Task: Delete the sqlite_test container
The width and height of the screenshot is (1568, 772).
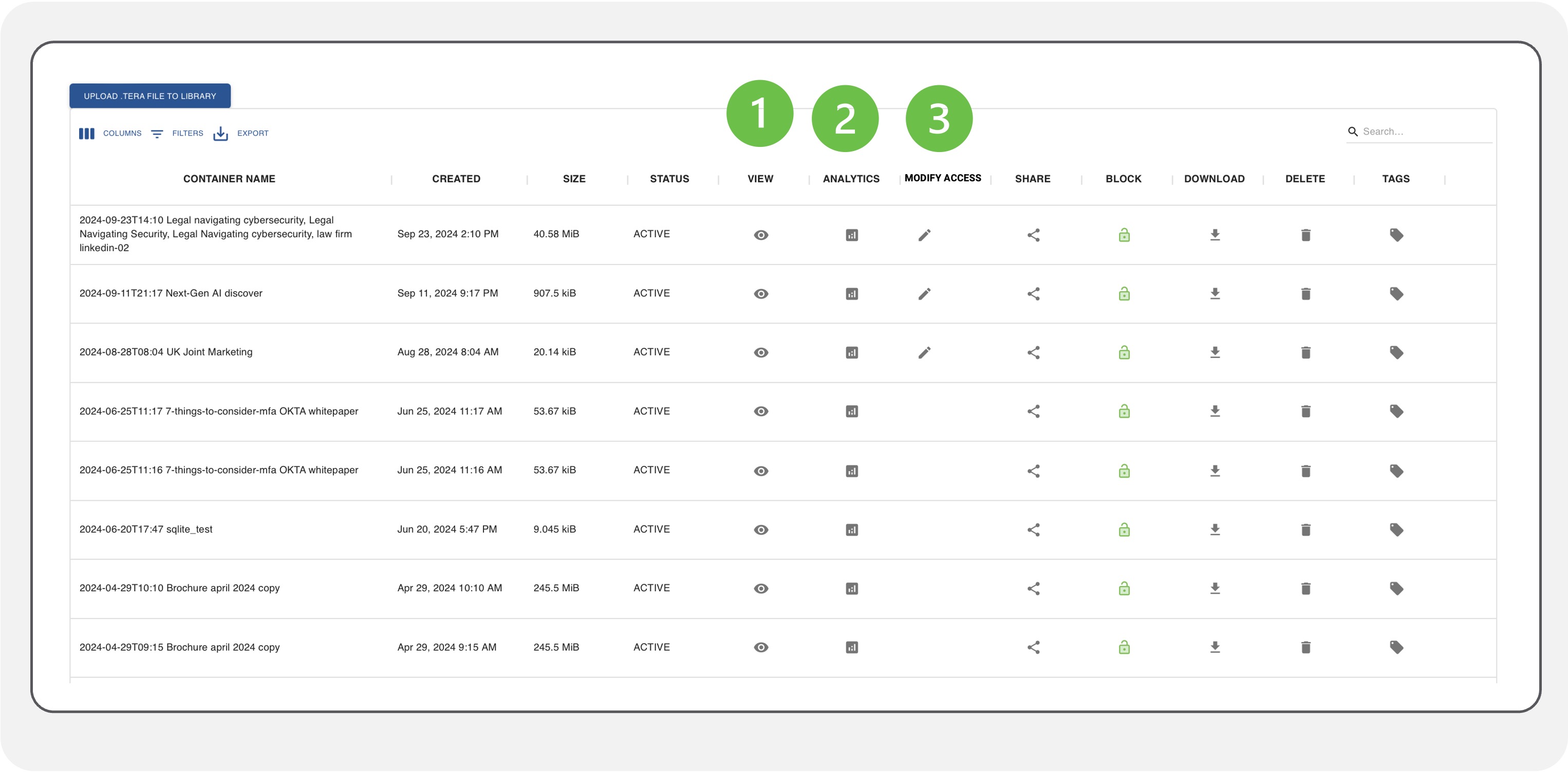Action: (x=1305, y=530)
